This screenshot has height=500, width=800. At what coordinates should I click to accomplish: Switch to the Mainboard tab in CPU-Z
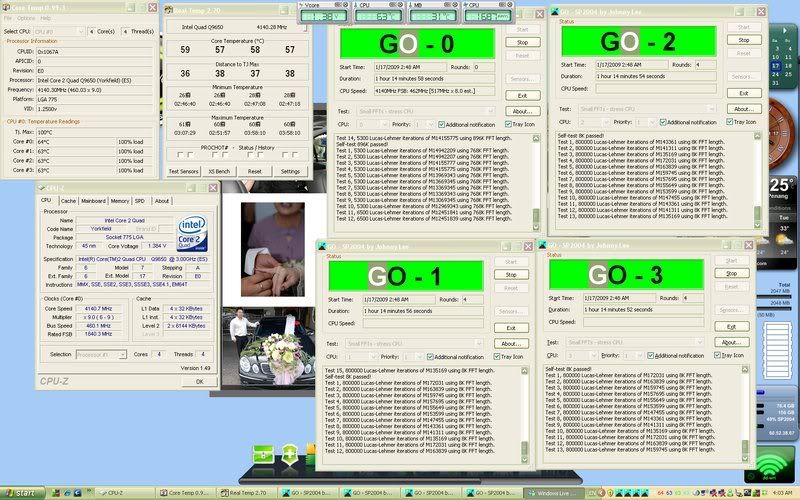coord(93,201)
